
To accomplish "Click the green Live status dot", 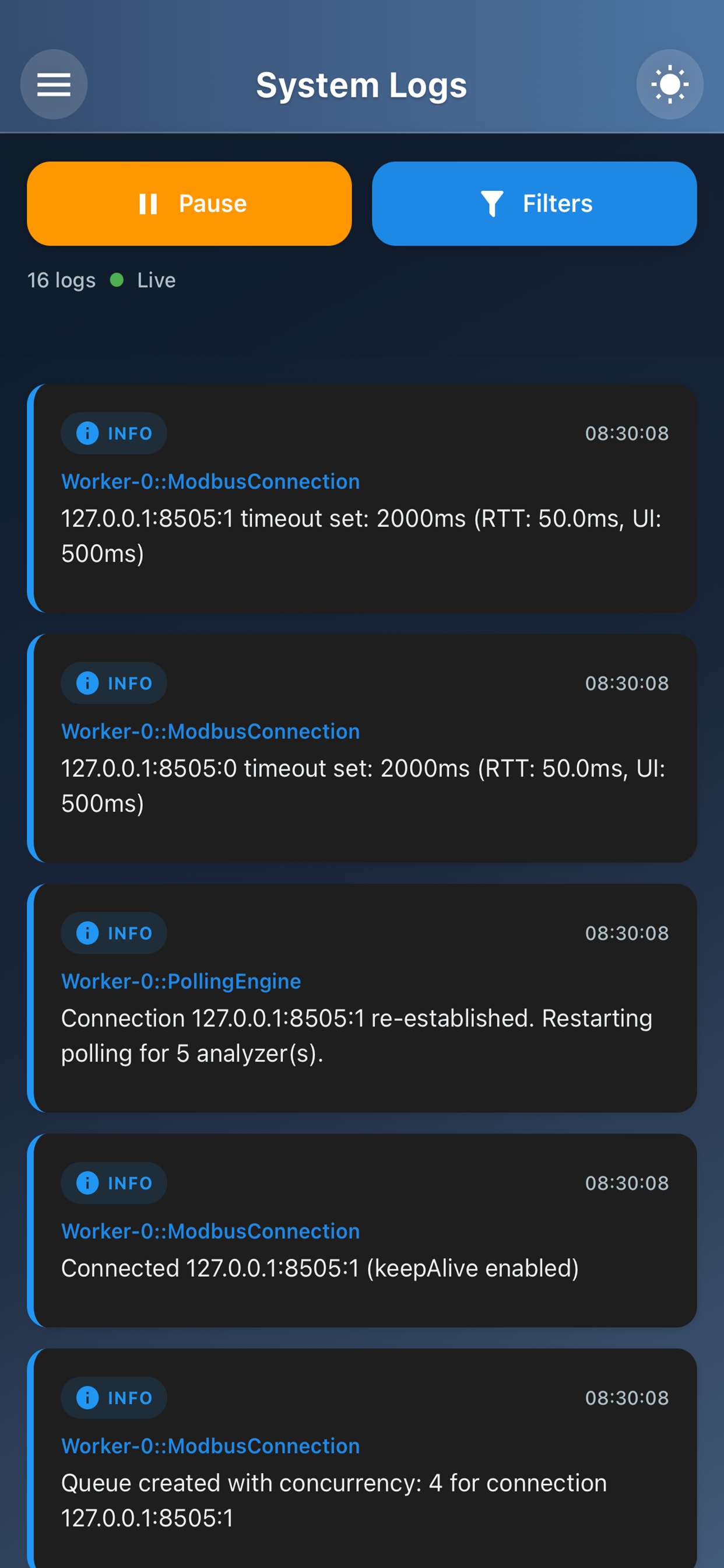I will click(x=117, y=280).
